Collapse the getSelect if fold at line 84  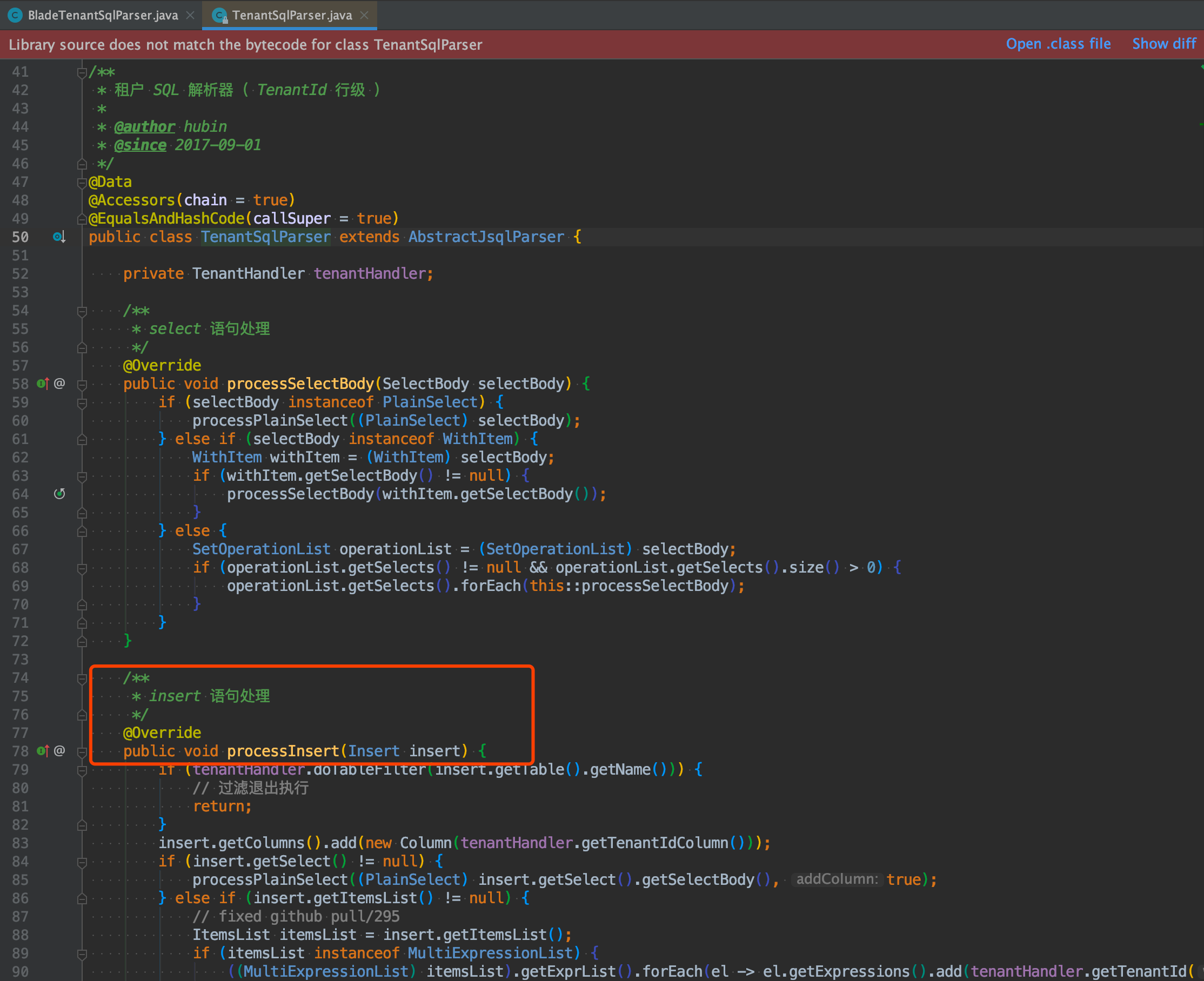pos(82,862)
